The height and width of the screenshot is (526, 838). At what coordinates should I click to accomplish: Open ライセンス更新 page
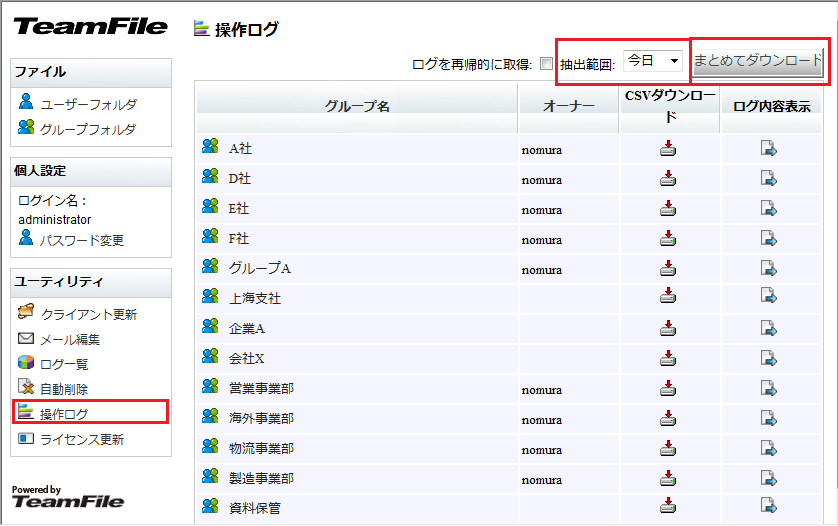(82, 439)
